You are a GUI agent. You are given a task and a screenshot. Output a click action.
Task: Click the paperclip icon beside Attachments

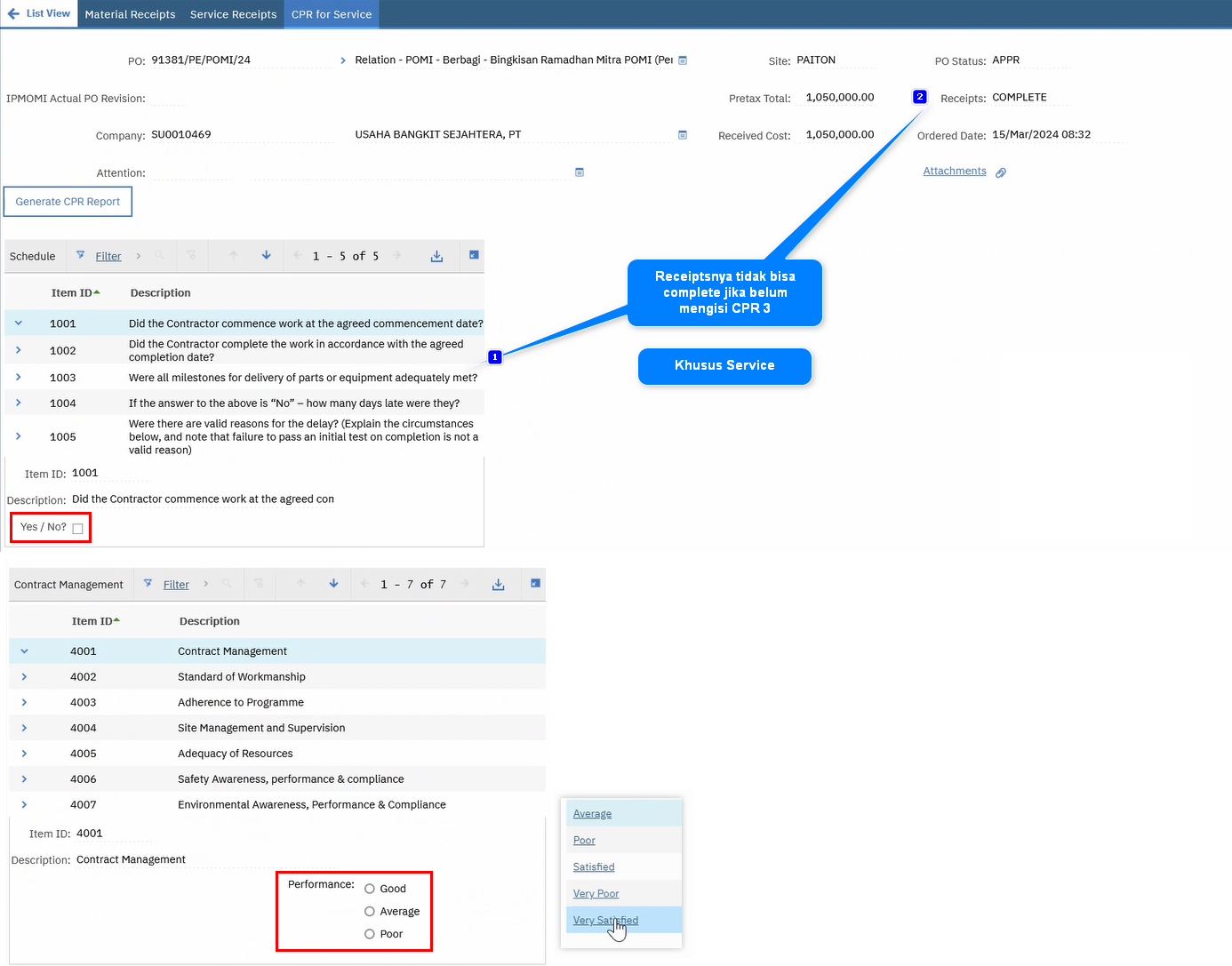tap(1001, 172)
